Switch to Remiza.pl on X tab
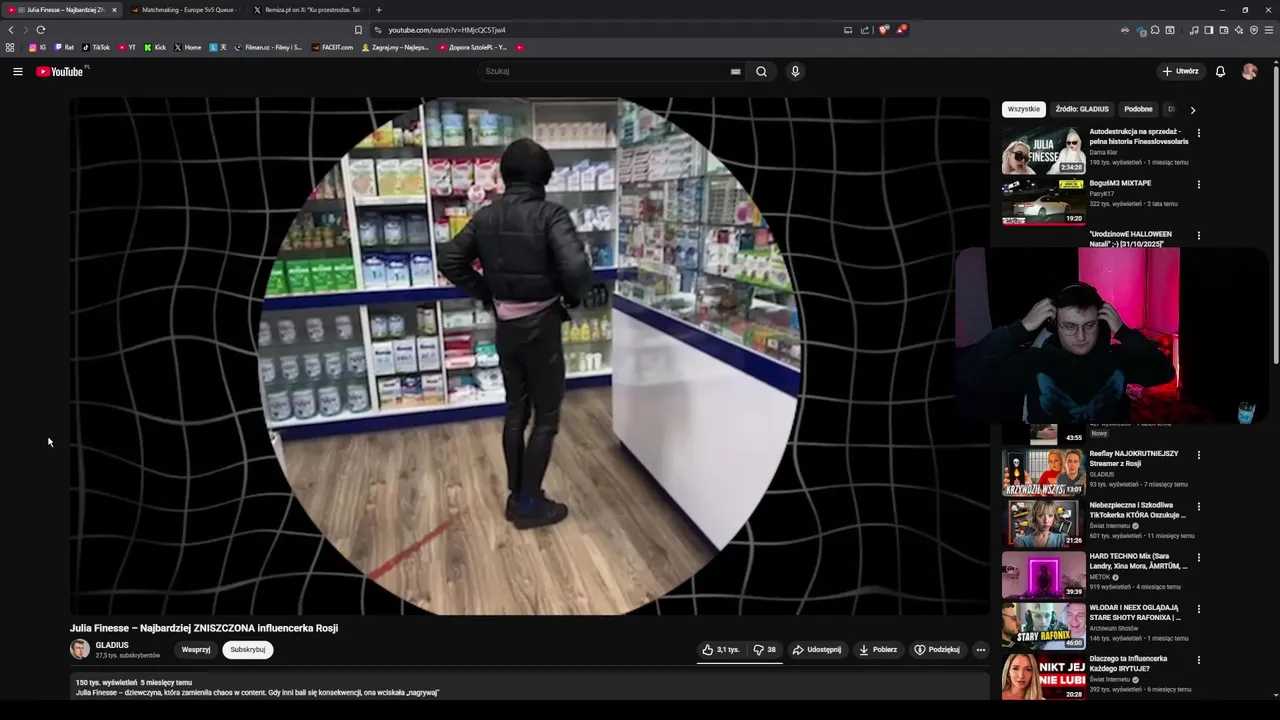1280x720 pixels. tap(306, 10)
